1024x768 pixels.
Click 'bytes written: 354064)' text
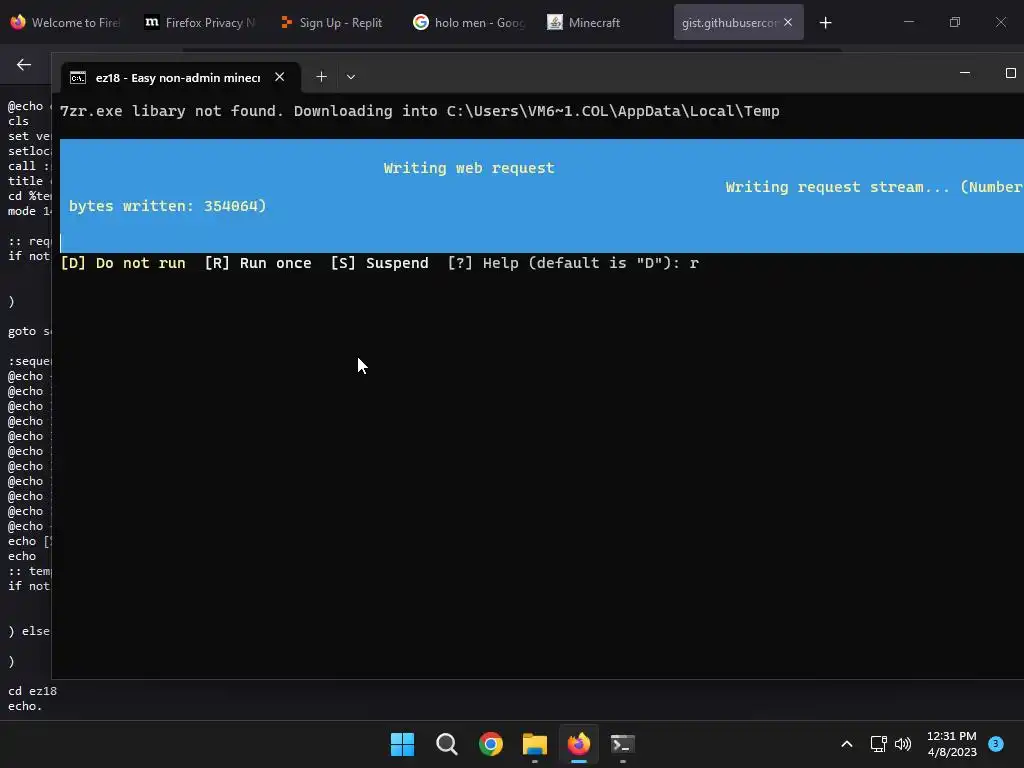pos(167,206)
